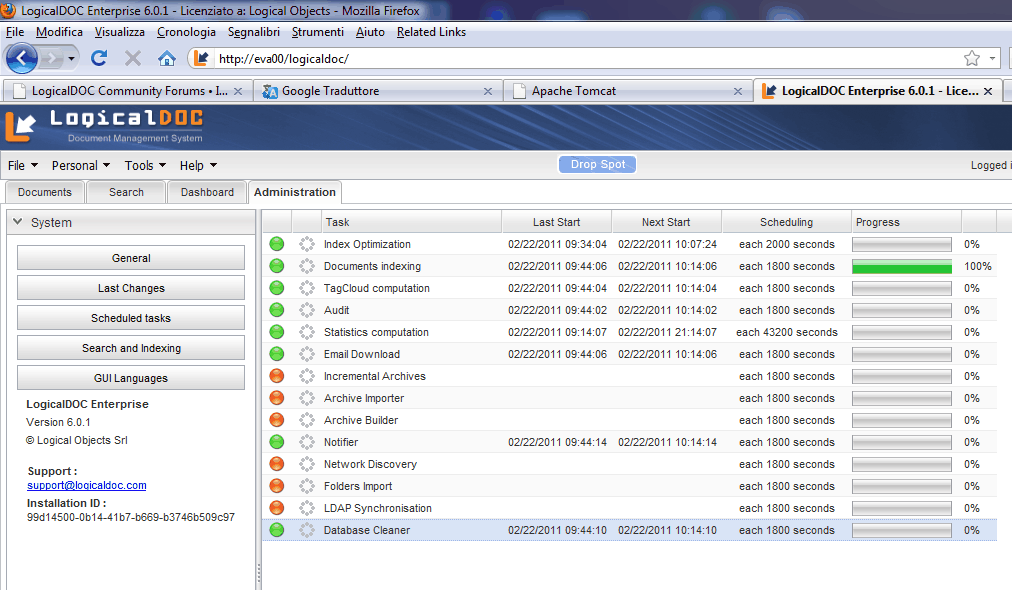Reload the page with the refresh icon
This screenshot has height=590, width=1012.
tap(99, 59)
